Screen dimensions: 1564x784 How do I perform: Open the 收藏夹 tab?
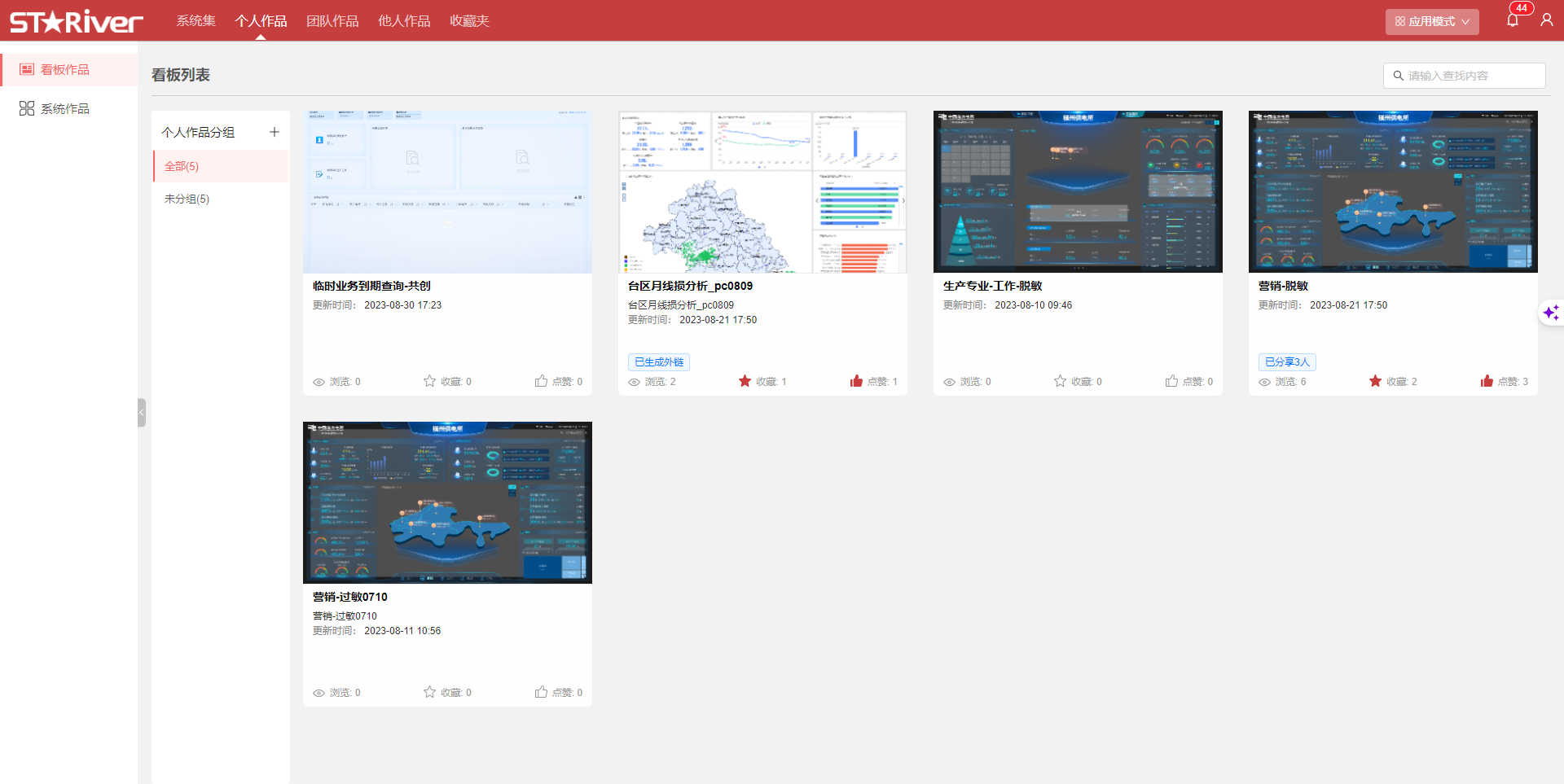coord(469,21)
